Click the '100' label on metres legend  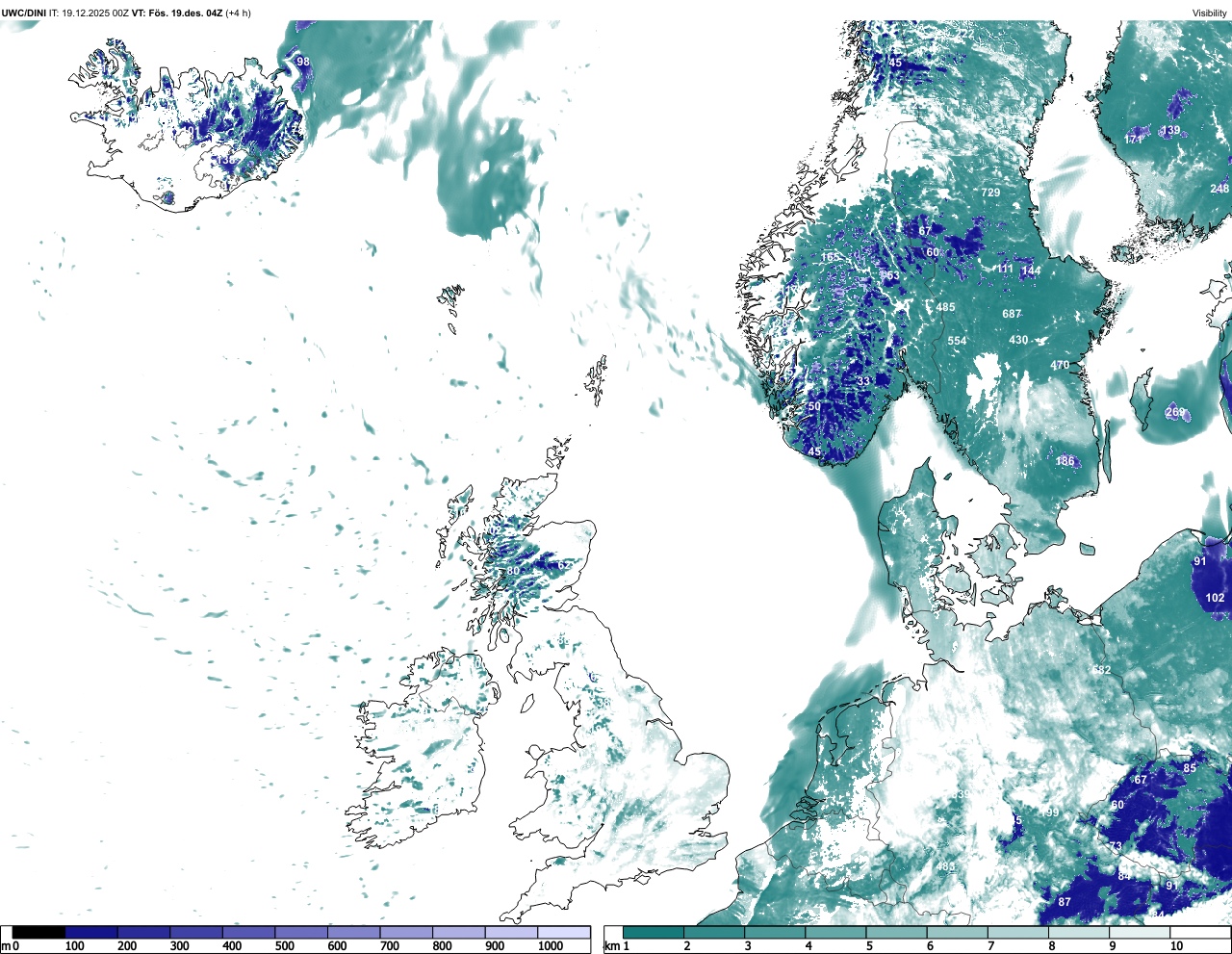tap(74, 946)
